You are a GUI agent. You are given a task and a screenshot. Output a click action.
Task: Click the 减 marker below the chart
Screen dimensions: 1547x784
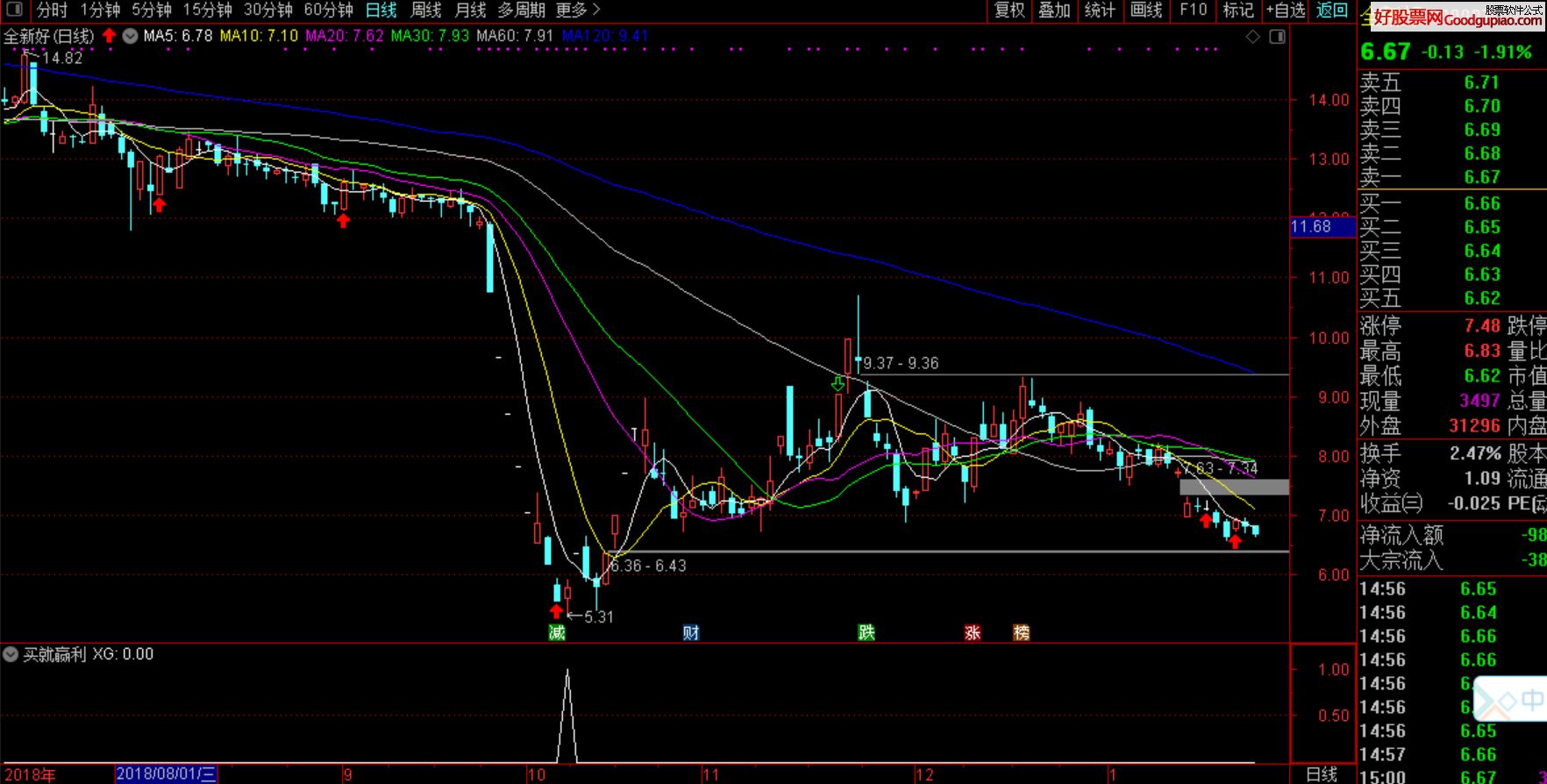tap(557, 632)
